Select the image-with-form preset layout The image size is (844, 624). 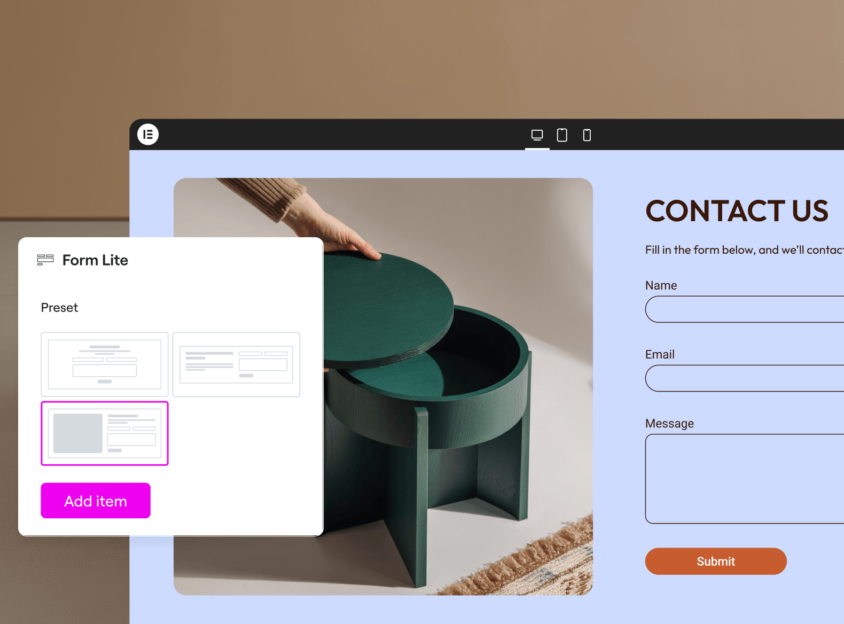click(105, 433)
